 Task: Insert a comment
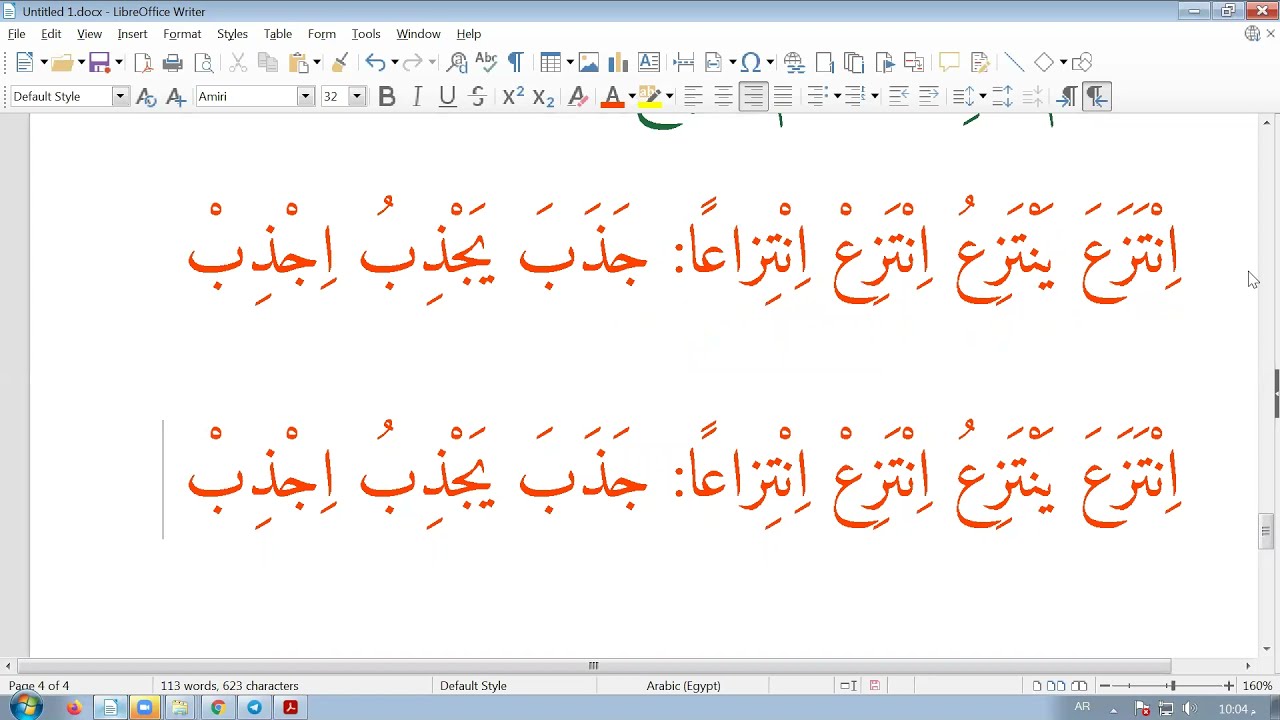[x=949, y=63]
